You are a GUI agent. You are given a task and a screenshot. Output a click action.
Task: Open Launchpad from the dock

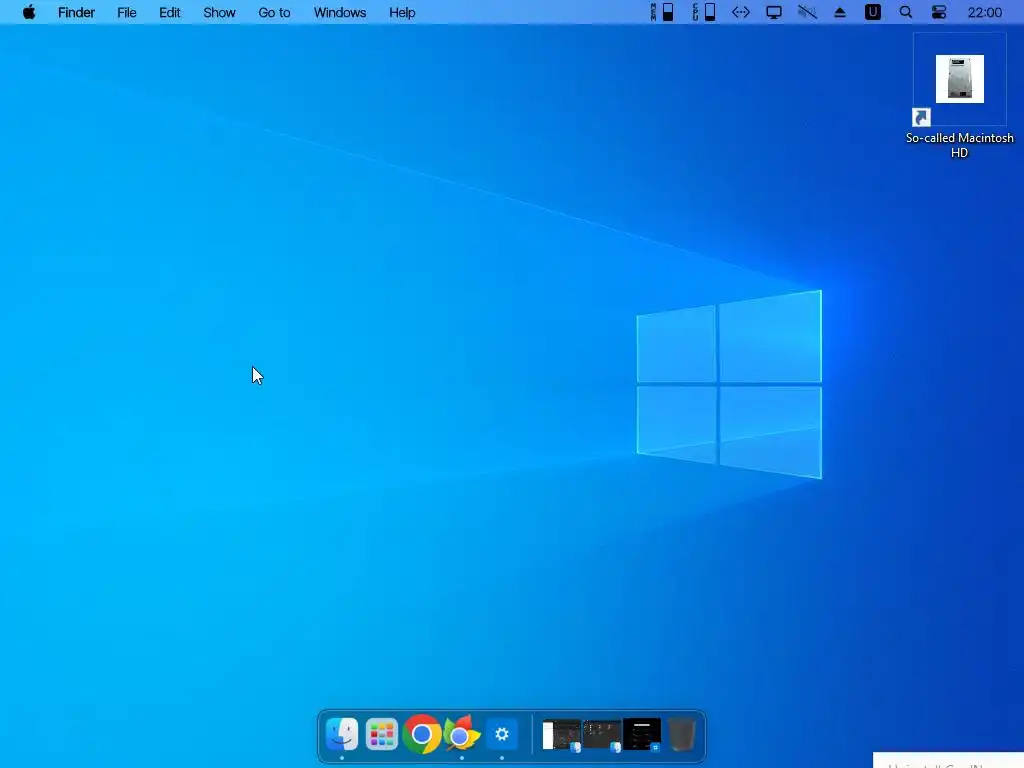[381, 734]
